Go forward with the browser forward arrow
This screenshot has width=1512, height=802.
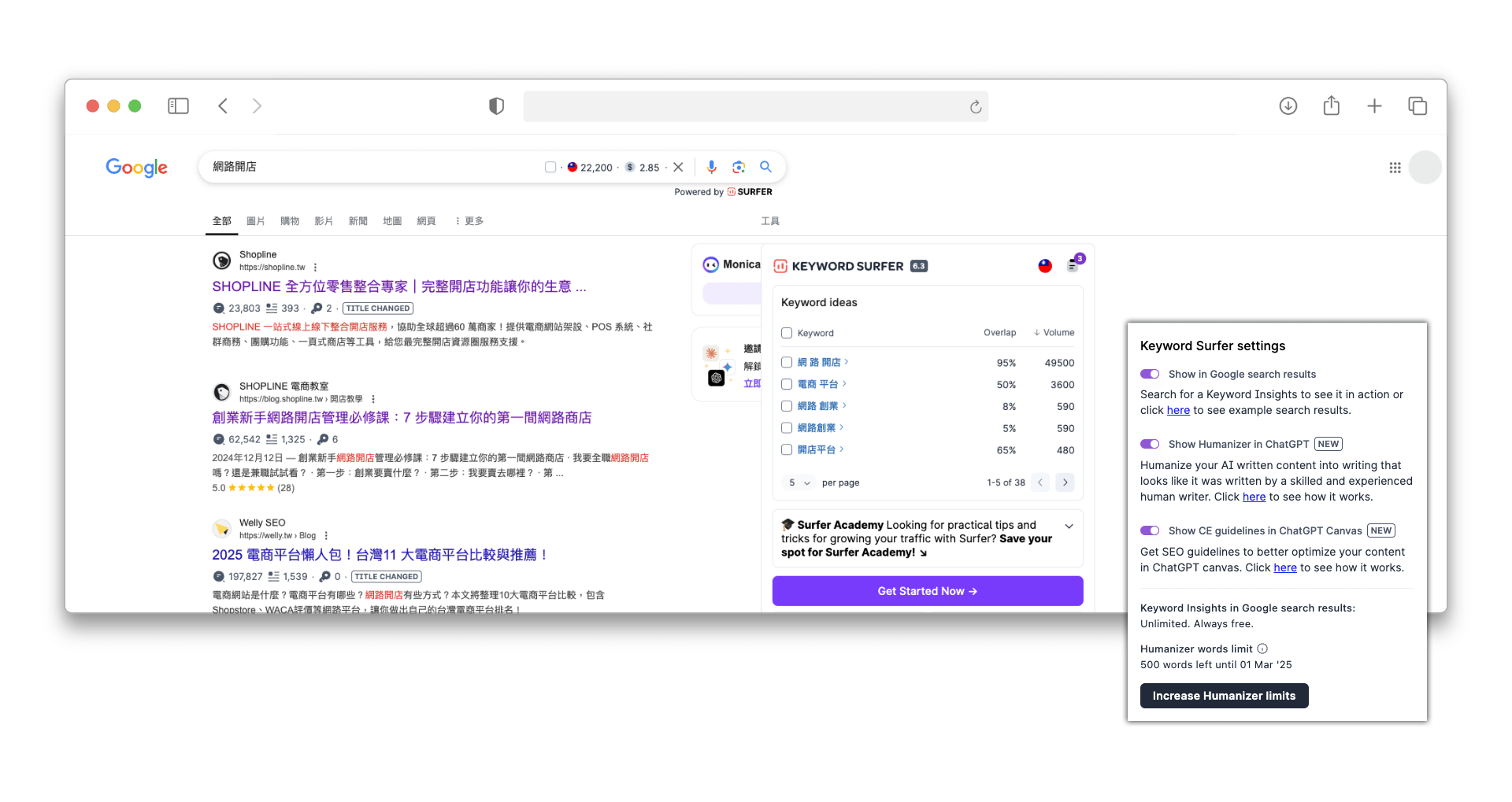point(257,106)
